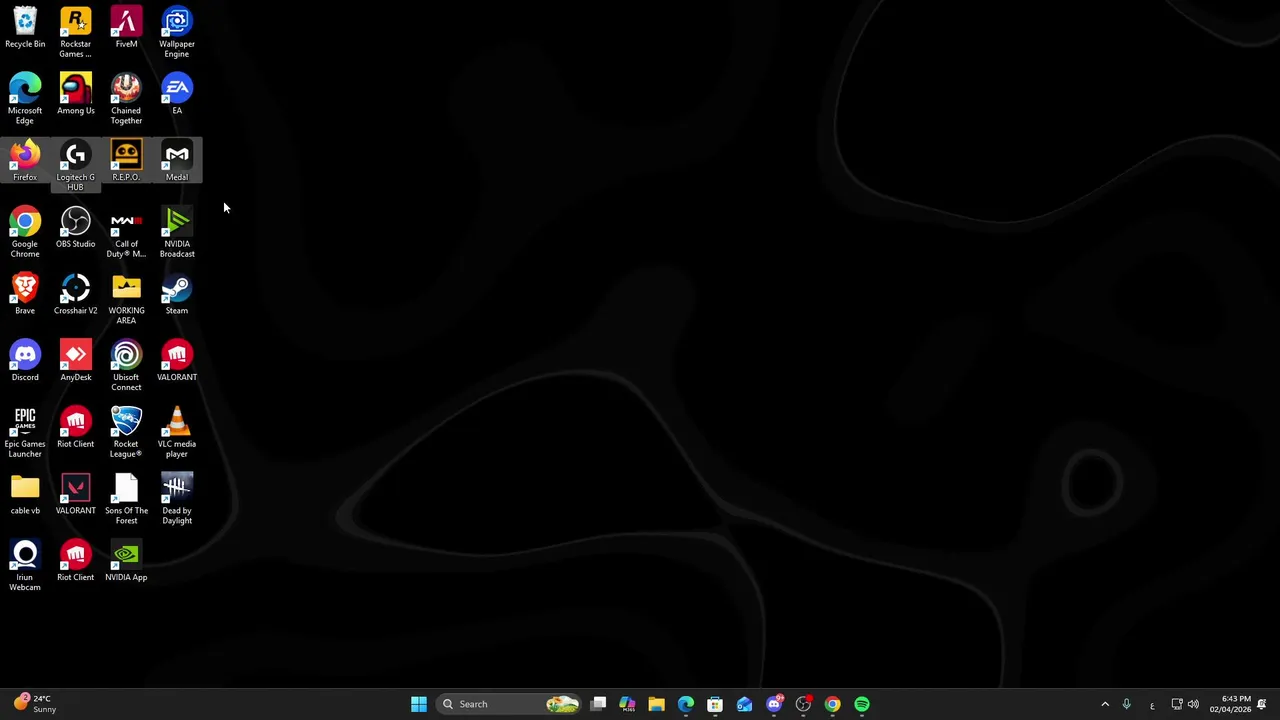Click the taskbar Search box
The height and width of the screenshot is (720, 1280).
click(510, 704)
